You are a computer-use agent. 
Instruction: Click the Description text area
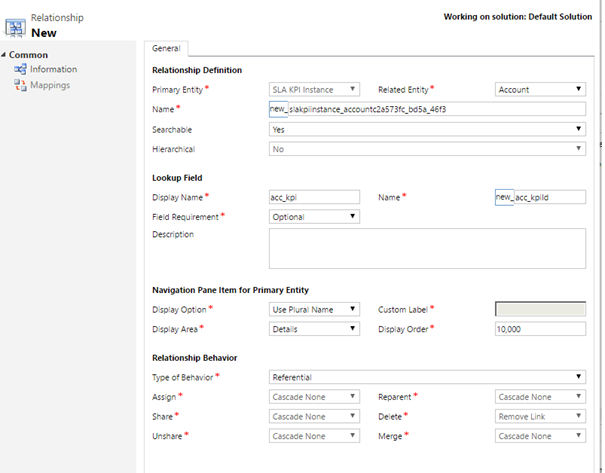point(427,248)
